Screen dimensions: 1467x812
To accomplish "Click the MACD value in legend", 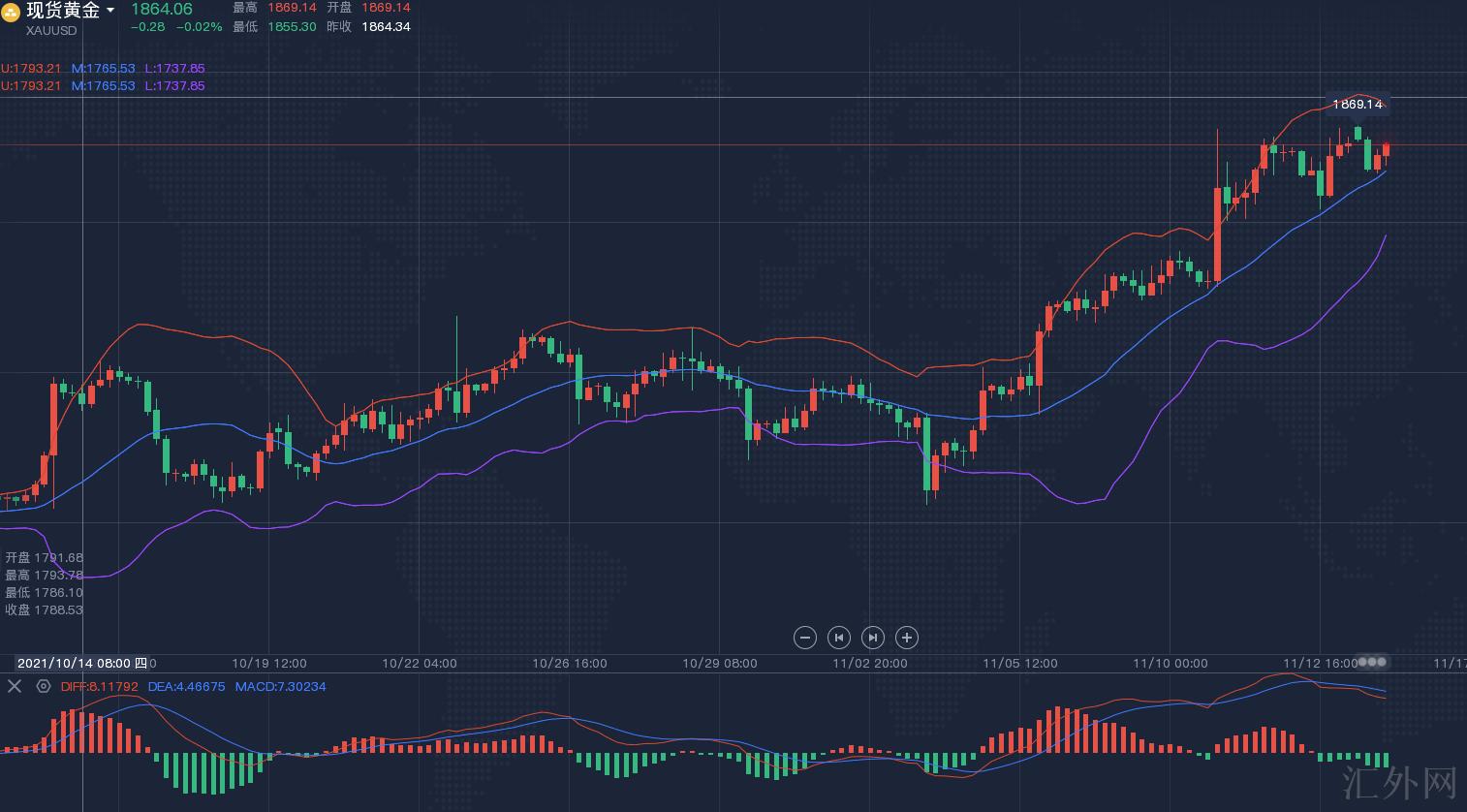I will (280, 686).
